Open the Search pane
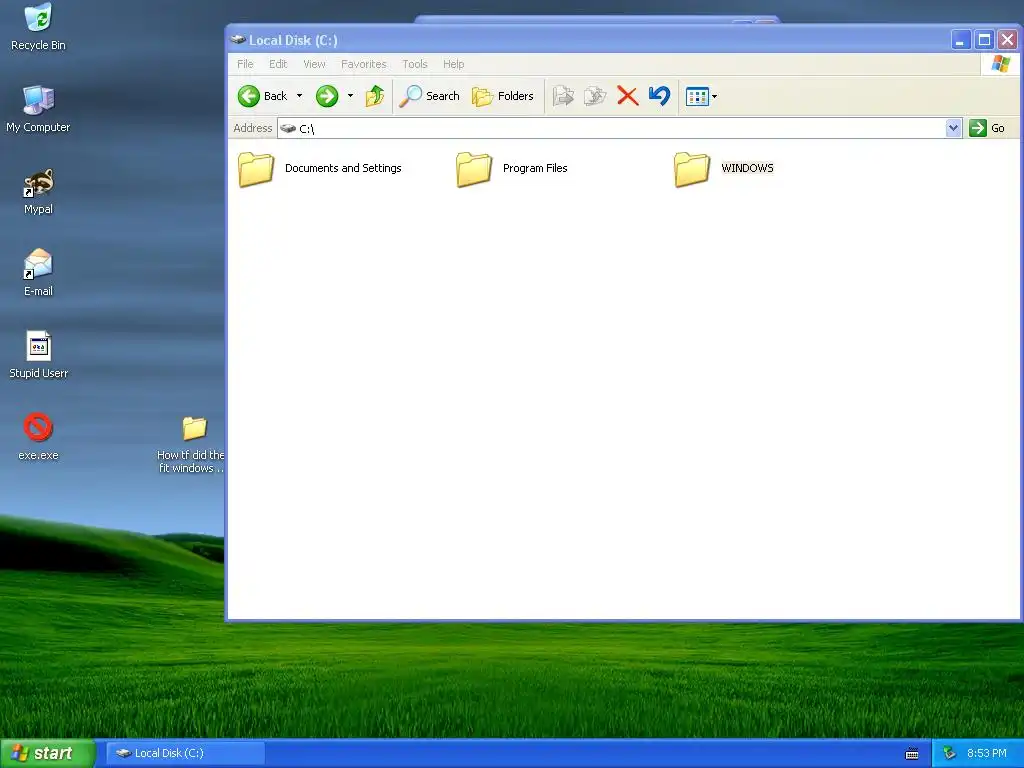The image size is (1024, 768). [x=429, y=96]
